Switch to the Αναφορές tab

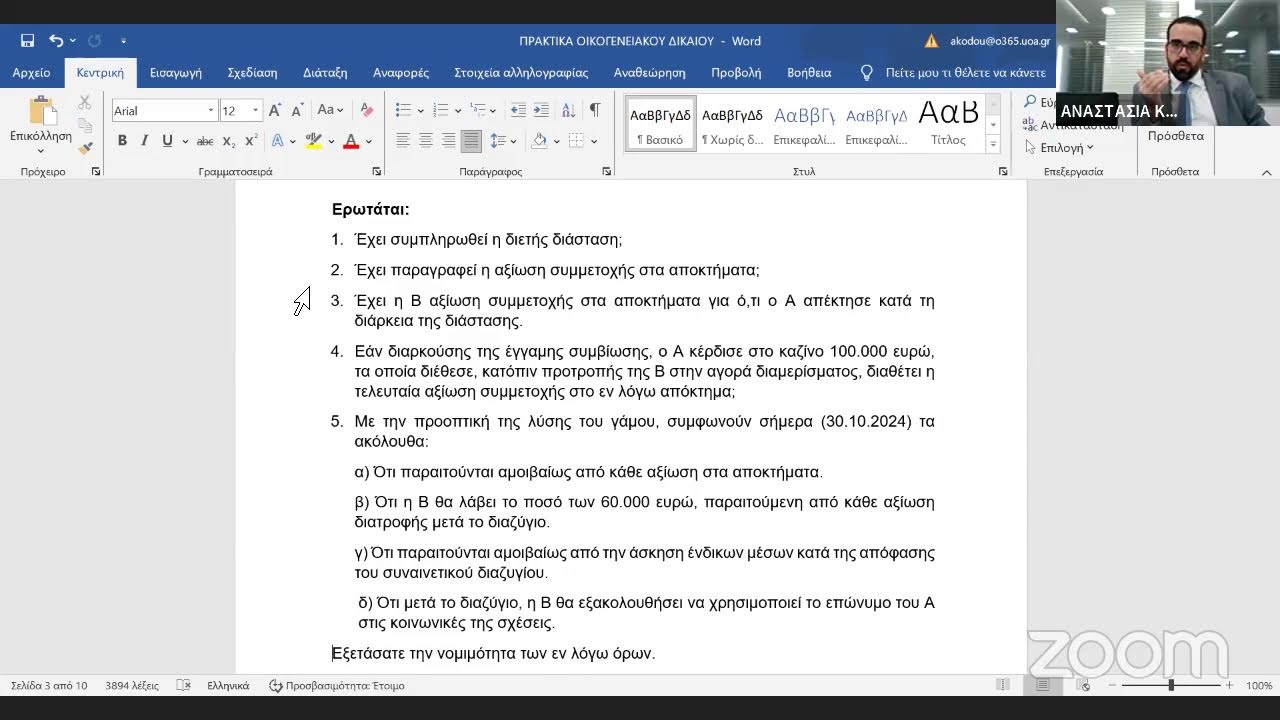[401, 73]
